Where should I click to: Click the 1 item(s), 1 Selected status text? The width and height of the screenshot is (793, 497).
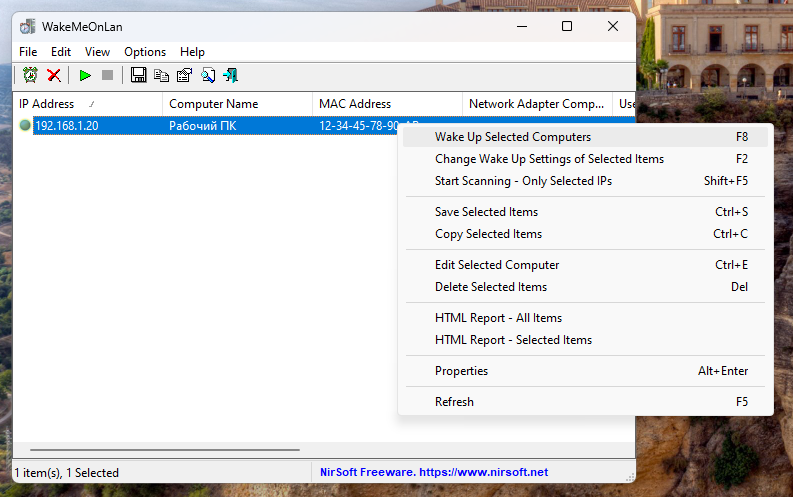click(x=67, y=473)
